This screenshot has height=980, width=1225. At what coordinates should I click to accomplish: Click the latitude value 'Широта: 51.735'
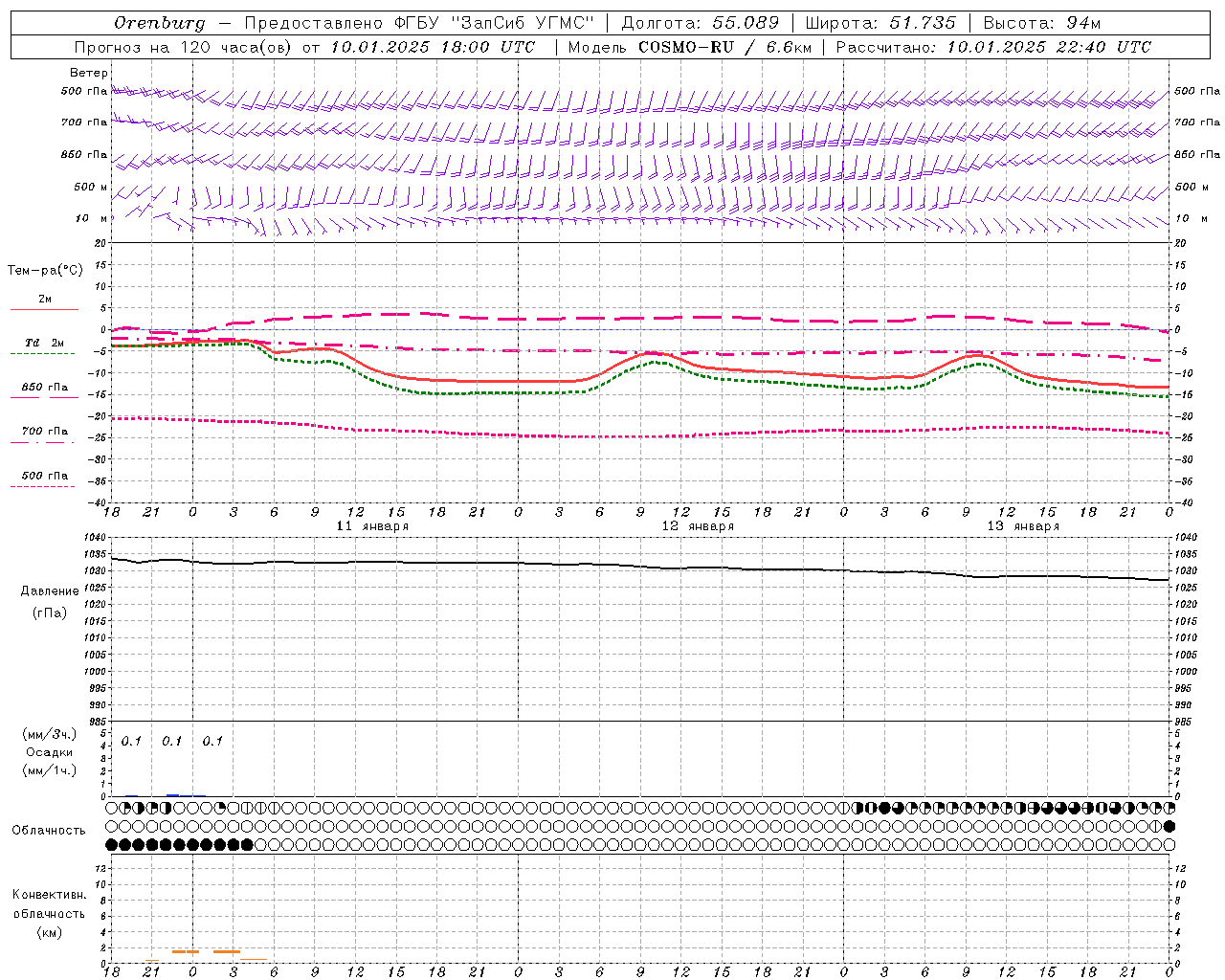[x=880, y=22]
